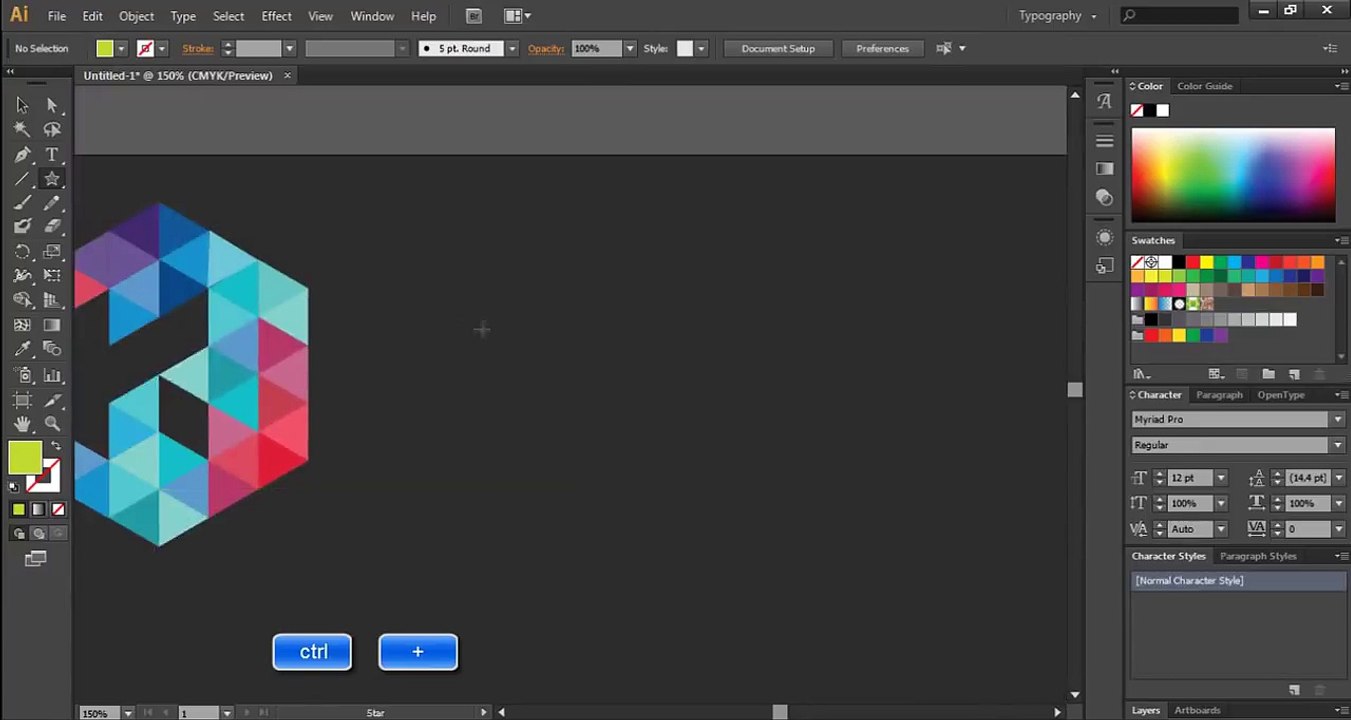The height and width of the screenshot is (720, 1351).
Task: Set paint mode to Color
Action: pos(18,510)
